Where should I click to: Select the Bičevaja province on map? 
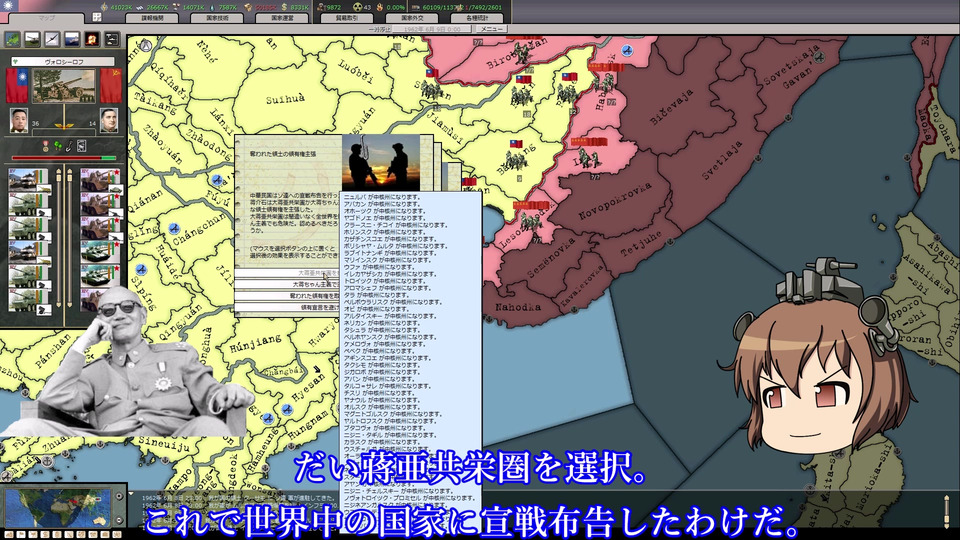coord(672,108)
